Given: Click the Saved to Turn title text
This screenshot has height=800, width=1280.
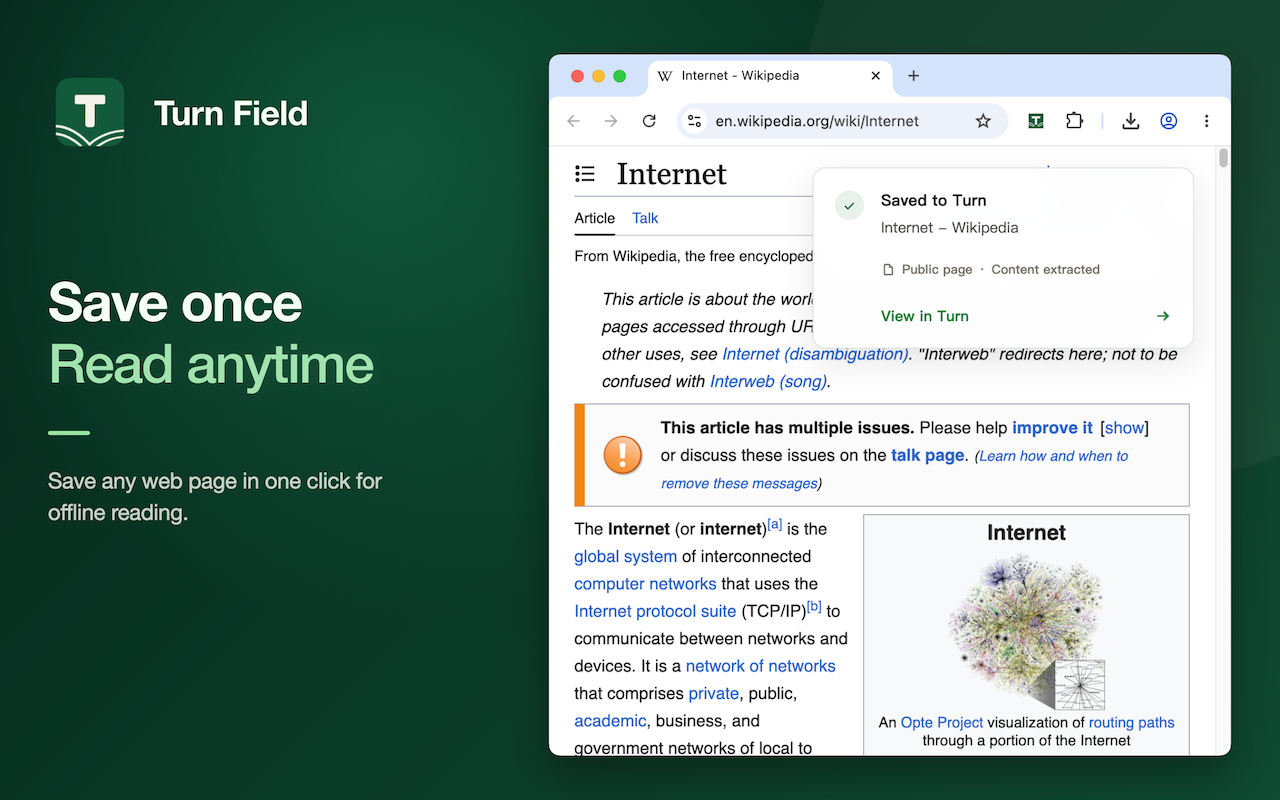Looking at the screenshot, I should (x=933, y=200).
